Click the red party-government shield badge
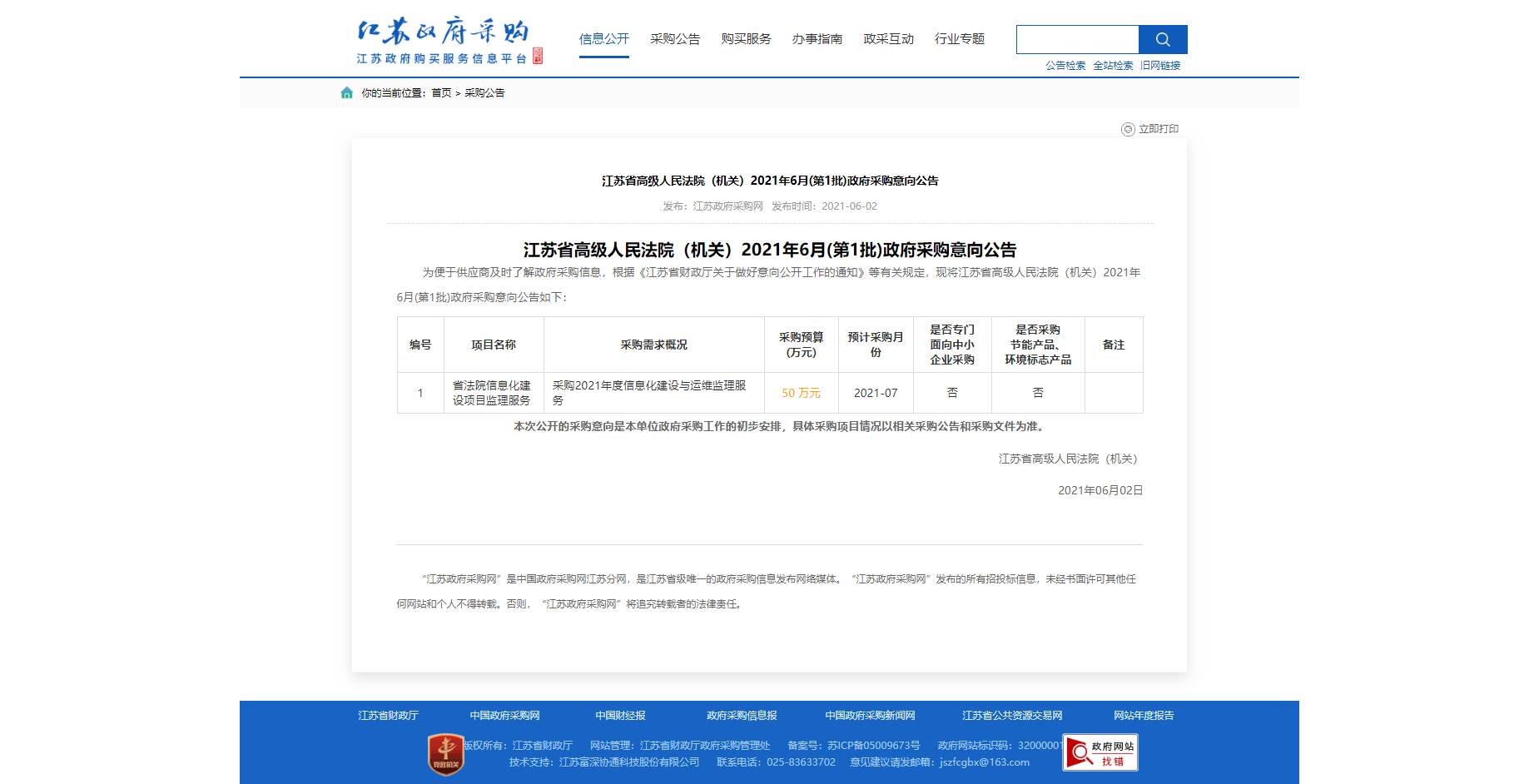 pos(445,754)
